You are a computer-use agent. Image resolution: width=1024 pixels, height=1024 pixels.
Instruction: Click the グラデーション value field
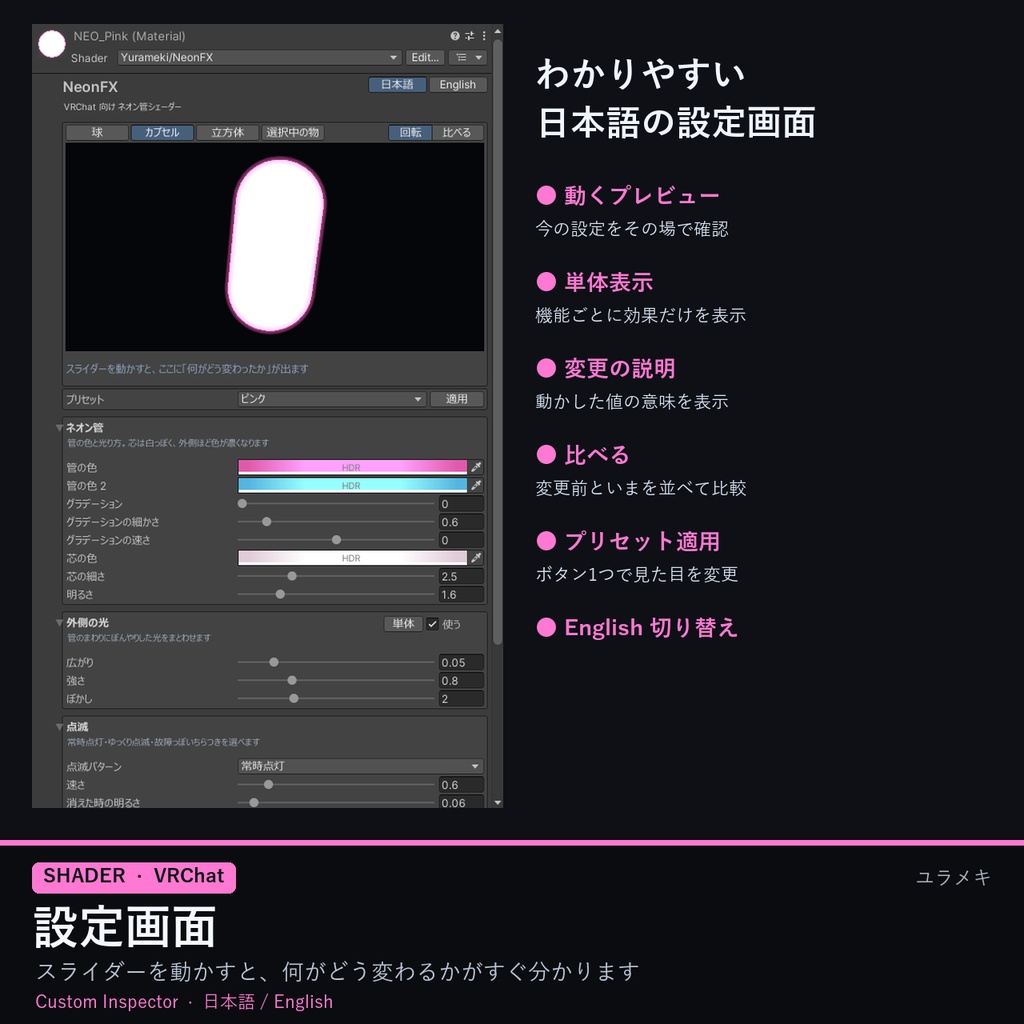coord(461,504)
